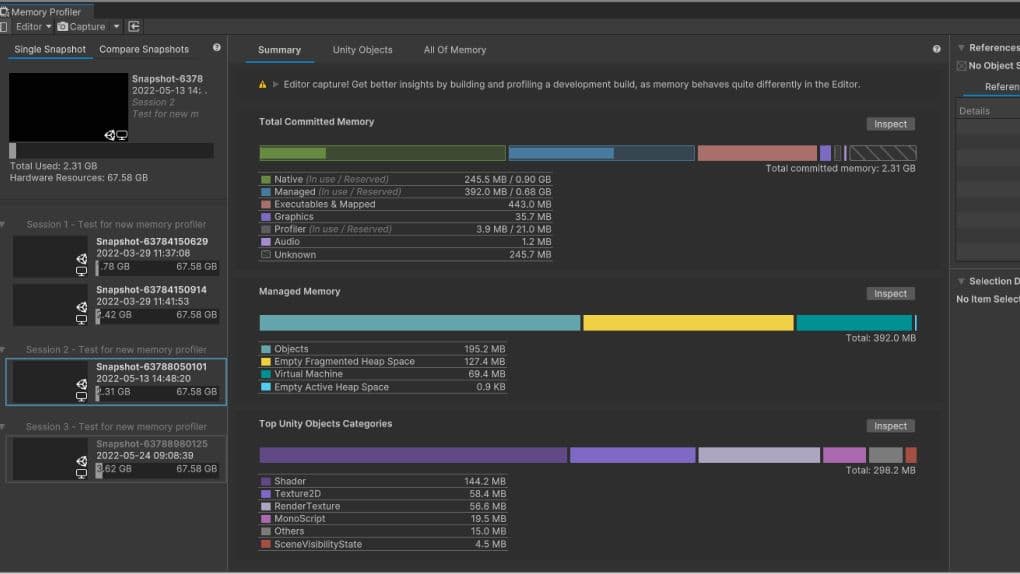
Task: Open Snapshot-63784150629 in the list
Action: tap(116, 256)
